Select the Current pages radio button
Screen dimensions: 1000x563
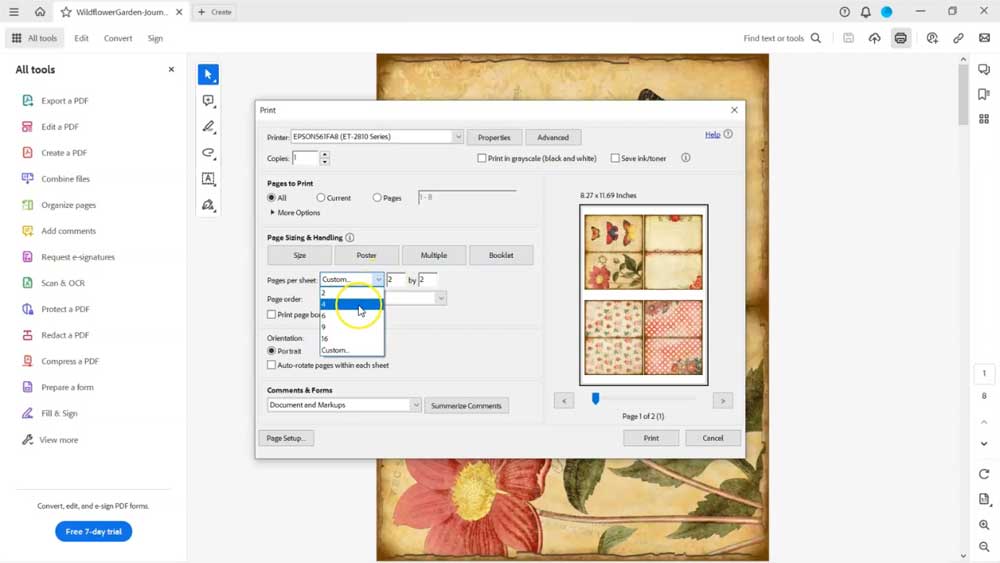(321, 198)
